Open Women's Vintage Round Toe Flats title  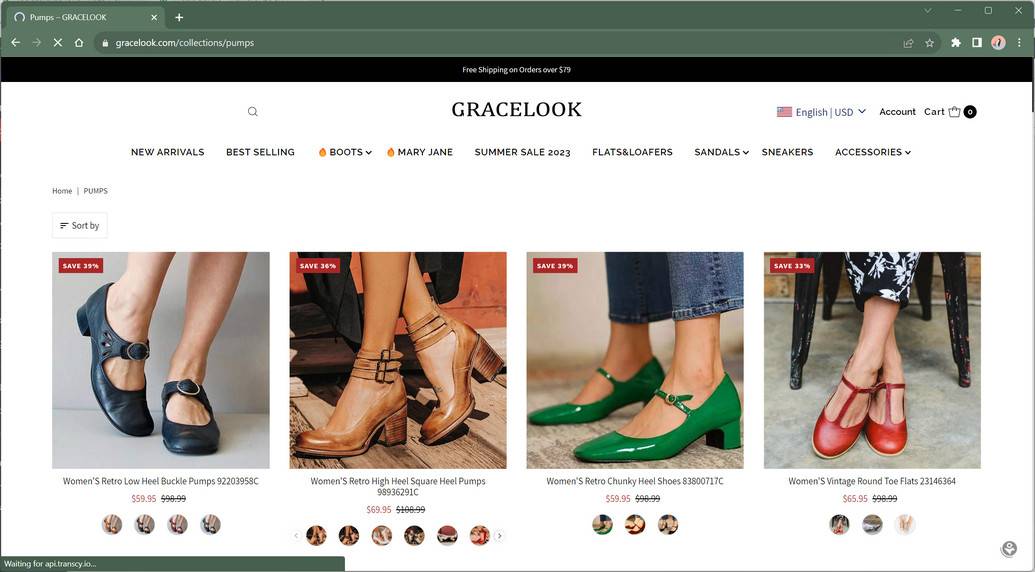tap(872, 481)
